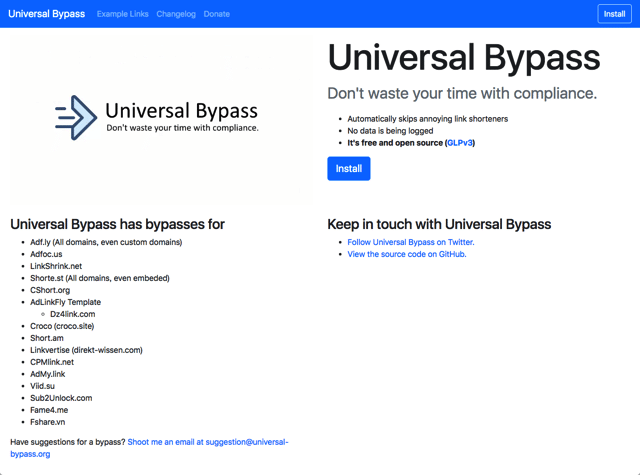Click the Shorte.st list entry

pyautogui.click(x=100, y=278)
